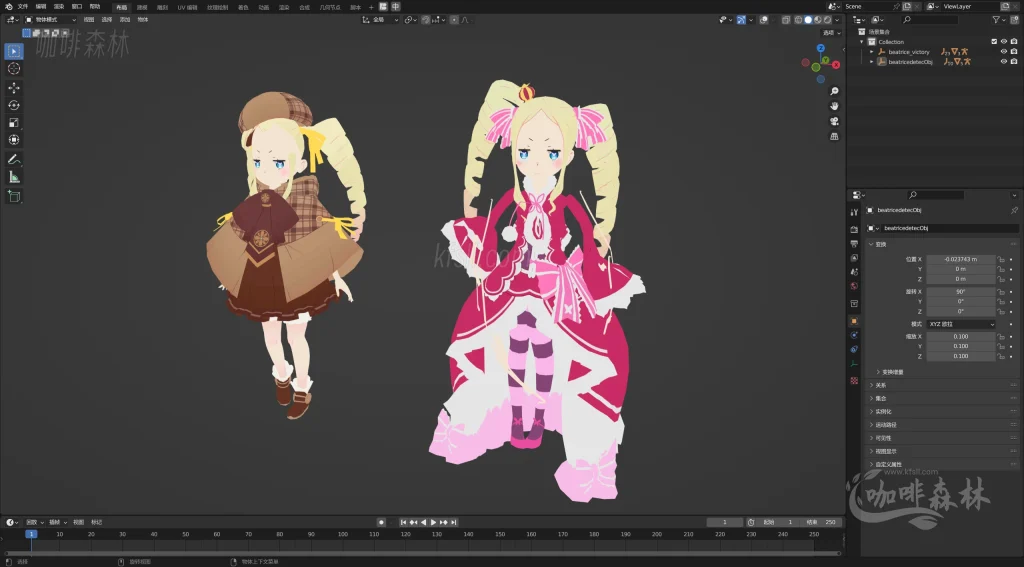This screenshot has width=1024, height=567.
Task: Click the zoom magnifier icon in viewport
Action: tap(834, 91)
